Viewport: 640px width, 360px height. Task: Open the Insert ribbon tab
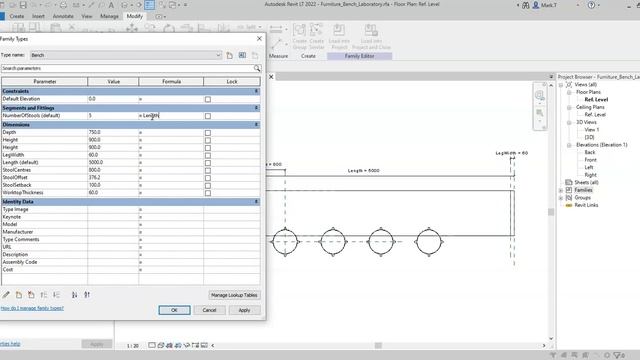point(38,16)
